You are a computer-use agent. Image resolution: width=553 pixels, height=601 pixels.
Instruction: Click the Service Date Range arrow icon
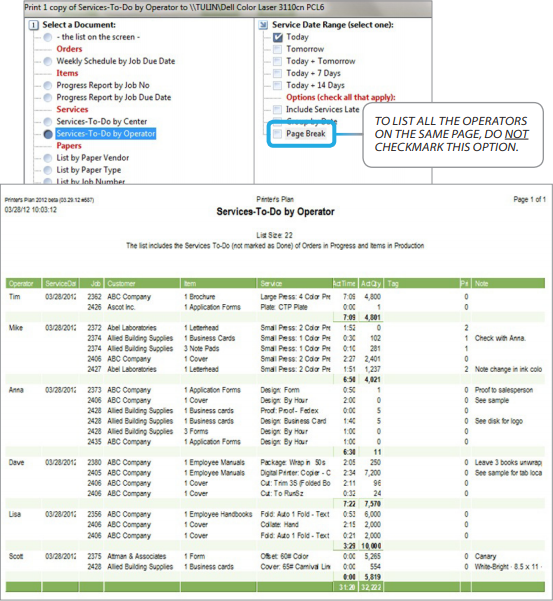pyautogui.click(x=263, y=25)
